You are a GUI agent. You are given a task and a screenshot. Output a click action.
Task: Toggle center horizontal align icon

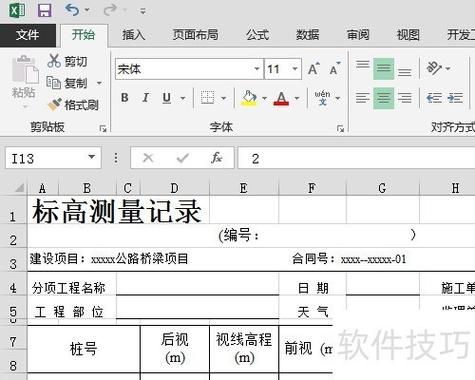(384, 98)
